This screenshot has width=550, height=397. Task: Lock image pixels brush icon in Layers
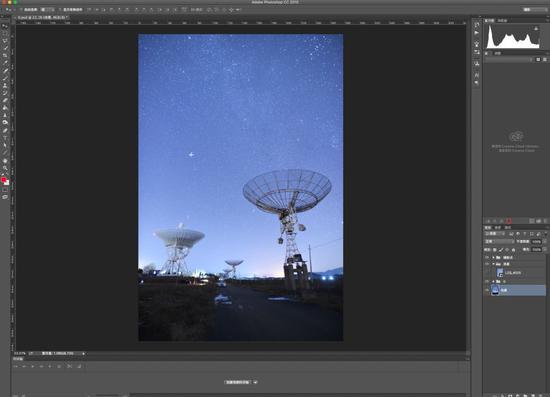click(x=501, y=249)
